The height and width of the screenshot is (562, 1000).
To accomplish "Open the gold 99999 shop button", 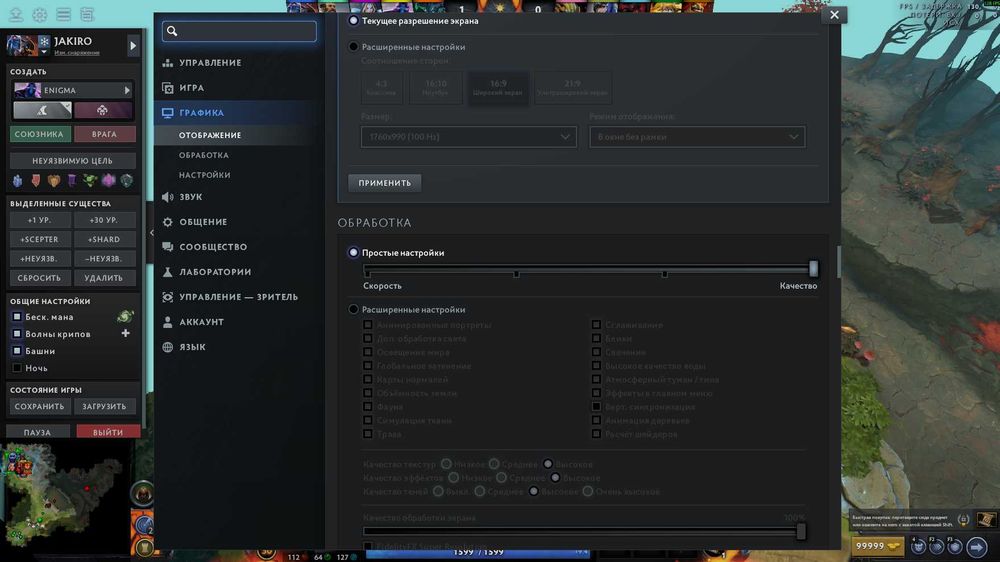I will click(x=878, y=546).
